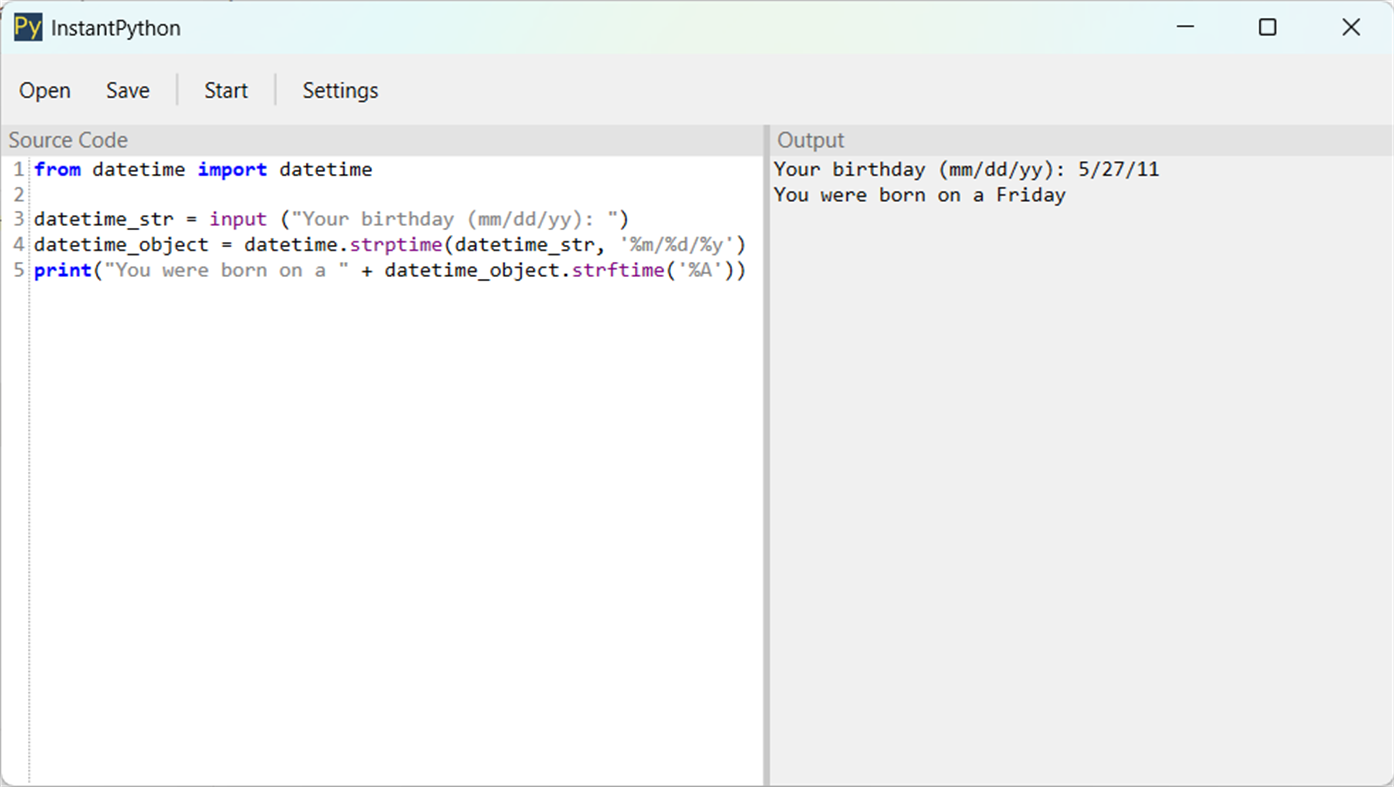Screen dimensions: 1394x787
Task: Click the strptime call on line 4
Action: 398,244
